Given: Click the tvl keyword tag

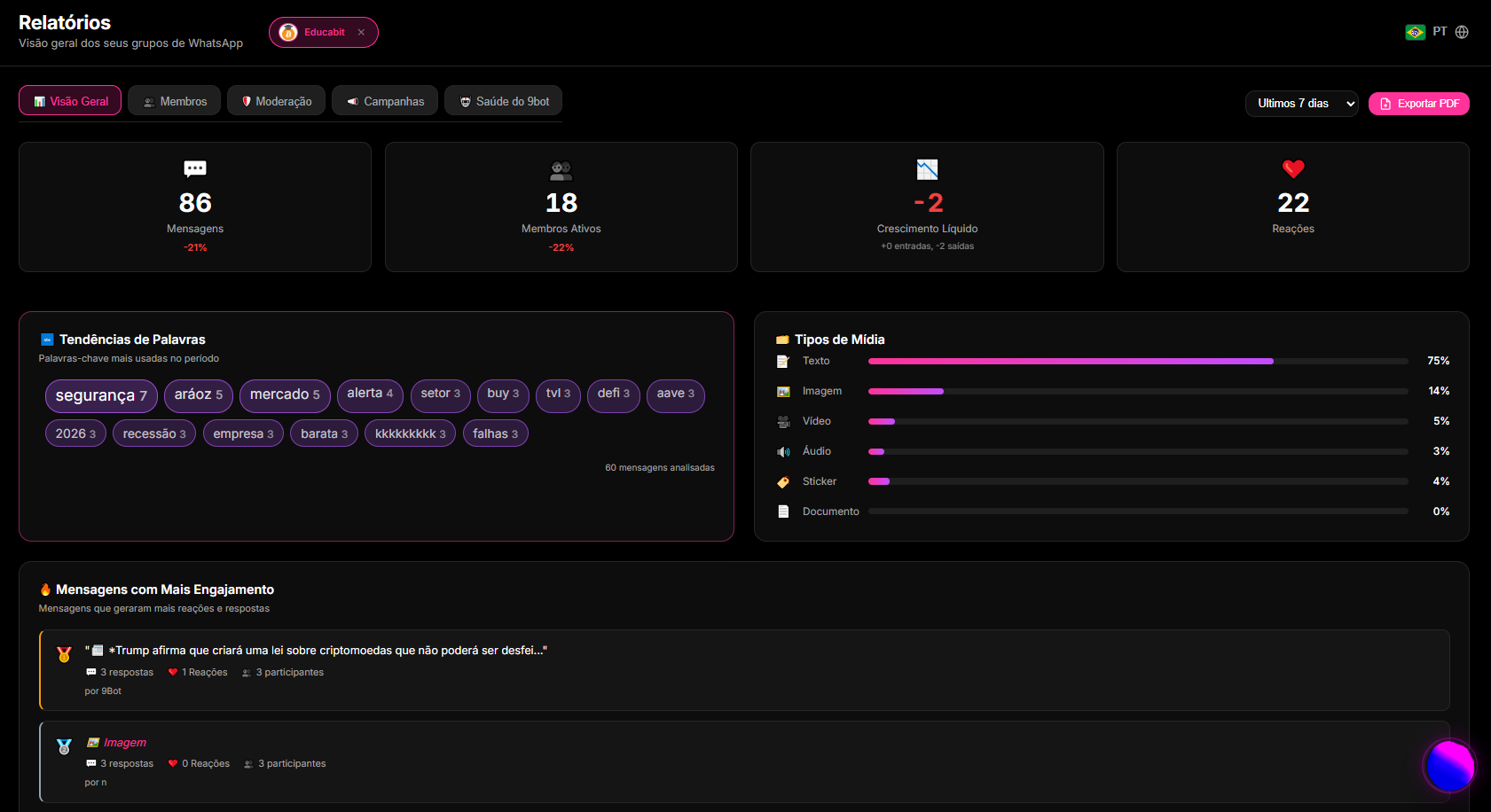Looking at the screenshot, I should tap(558, 395).
